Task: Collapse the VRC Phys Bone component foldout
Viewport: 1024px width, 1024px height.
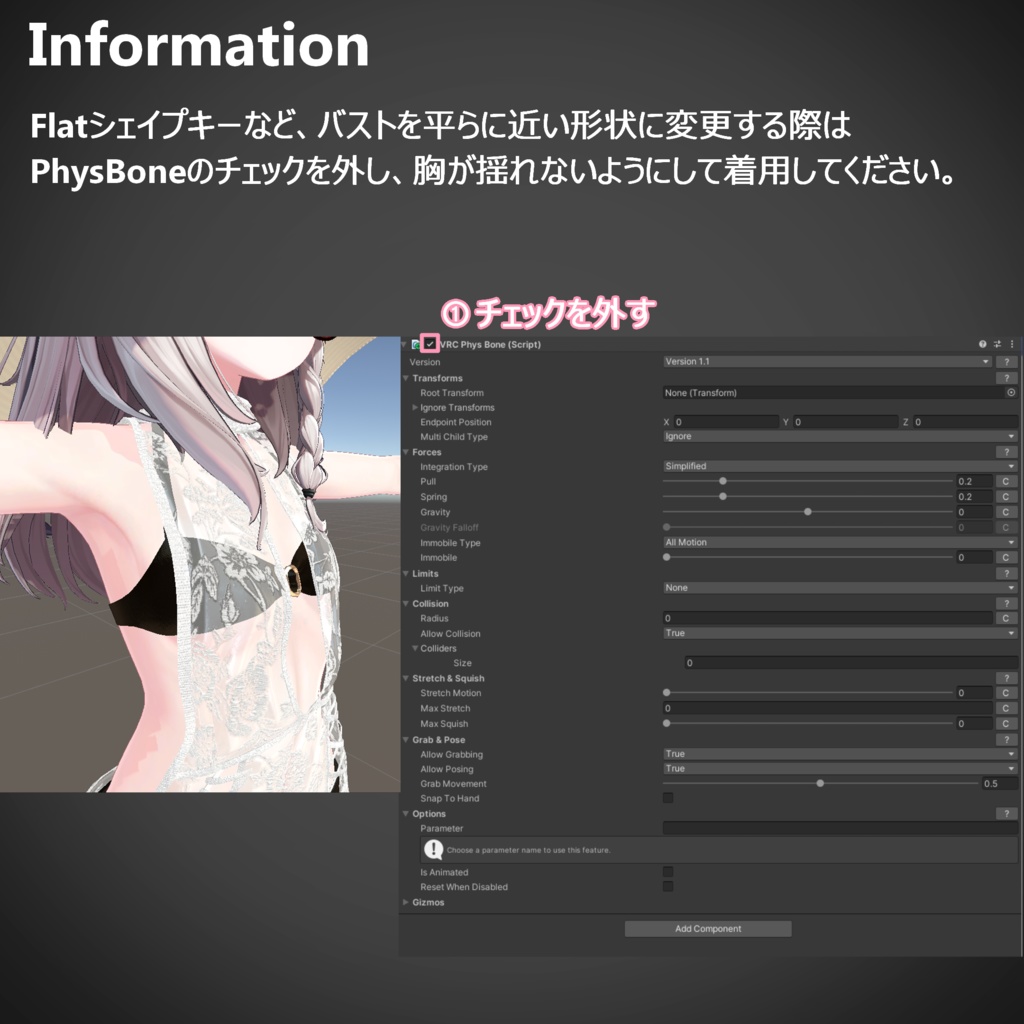Action: point(404,344)
